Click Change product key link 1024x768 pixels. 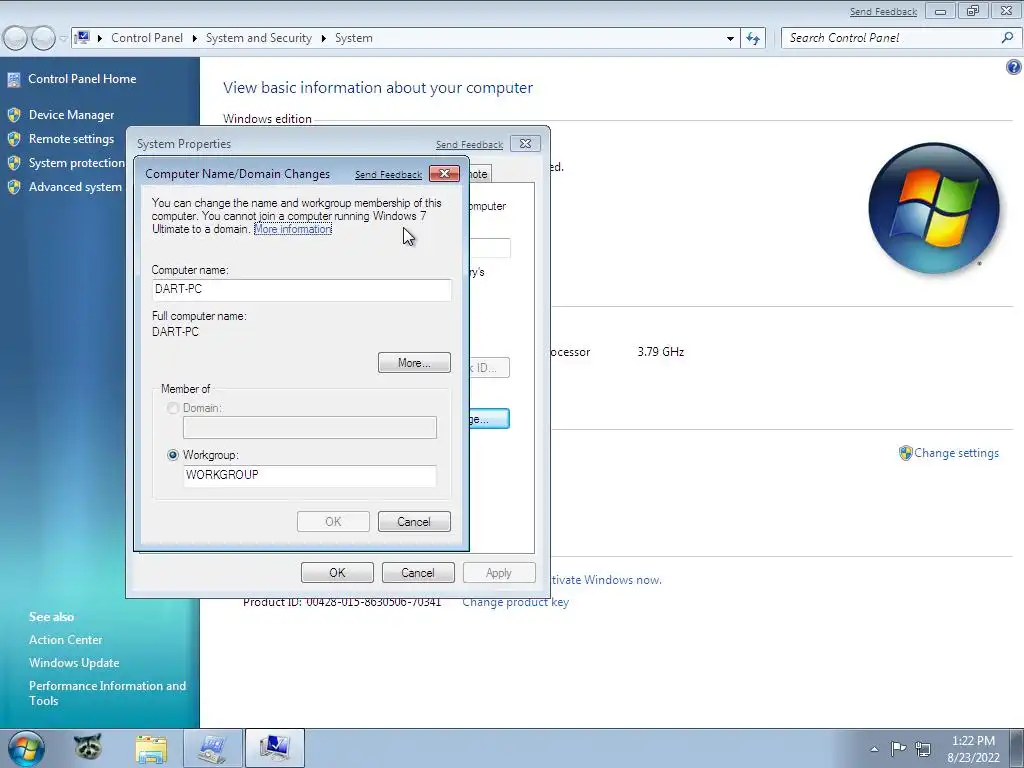pyautogui.click(x=515, y=602)
